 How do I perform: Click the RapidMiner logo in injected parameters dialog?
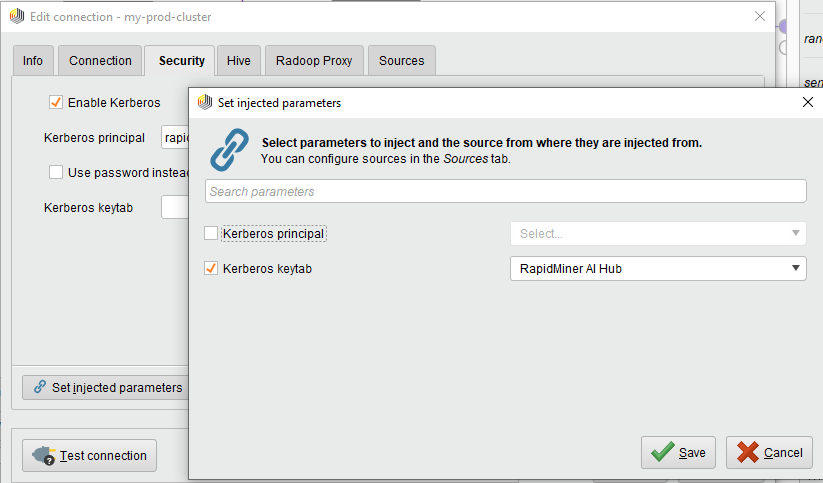205,102
